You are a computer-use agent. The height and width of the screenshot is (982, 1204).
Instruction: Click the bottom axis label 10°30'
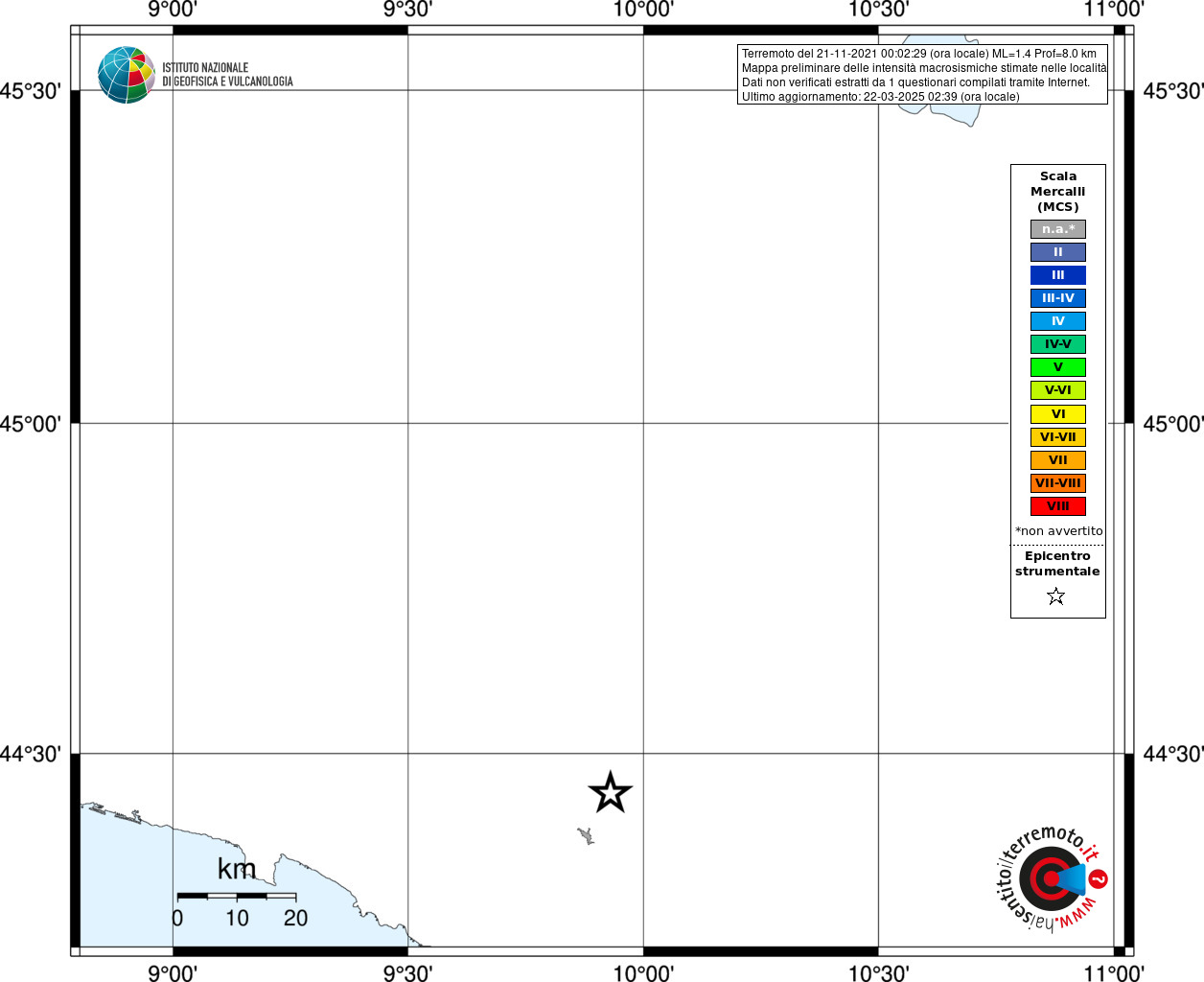[x=878, y=973]
